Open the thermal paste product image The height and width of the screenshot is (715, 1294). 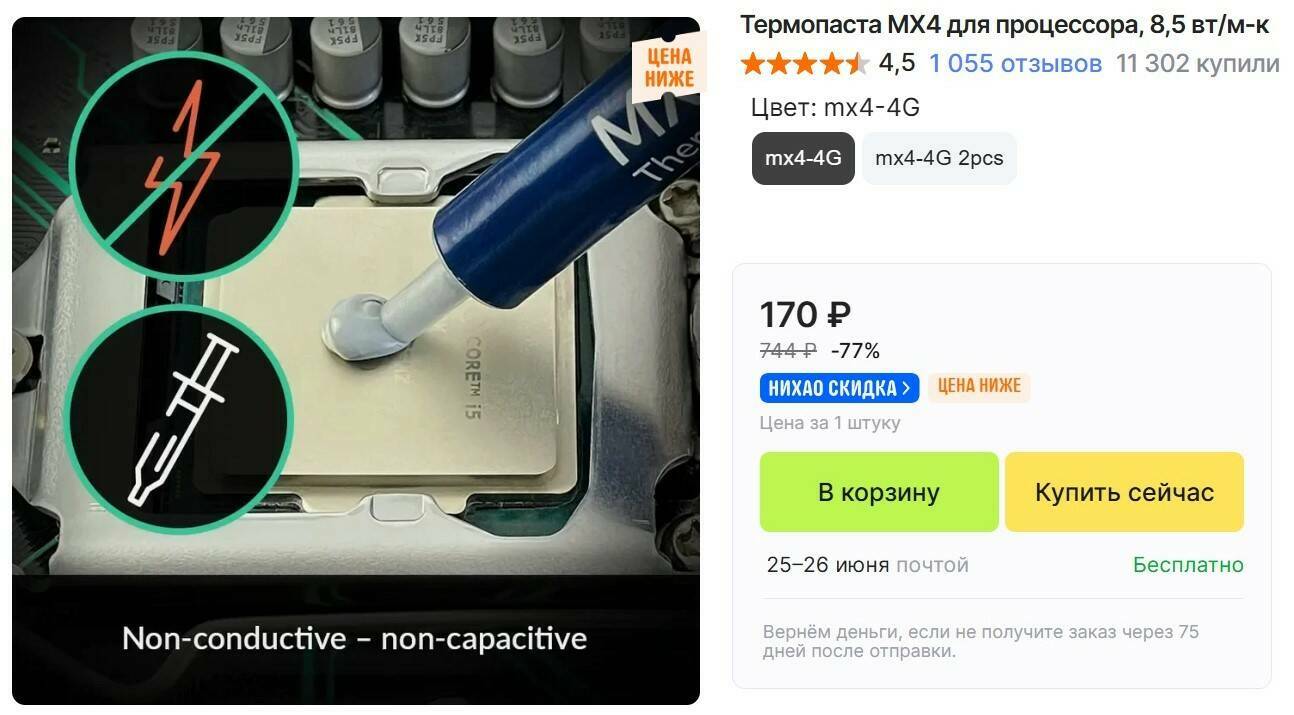[356, 360]
